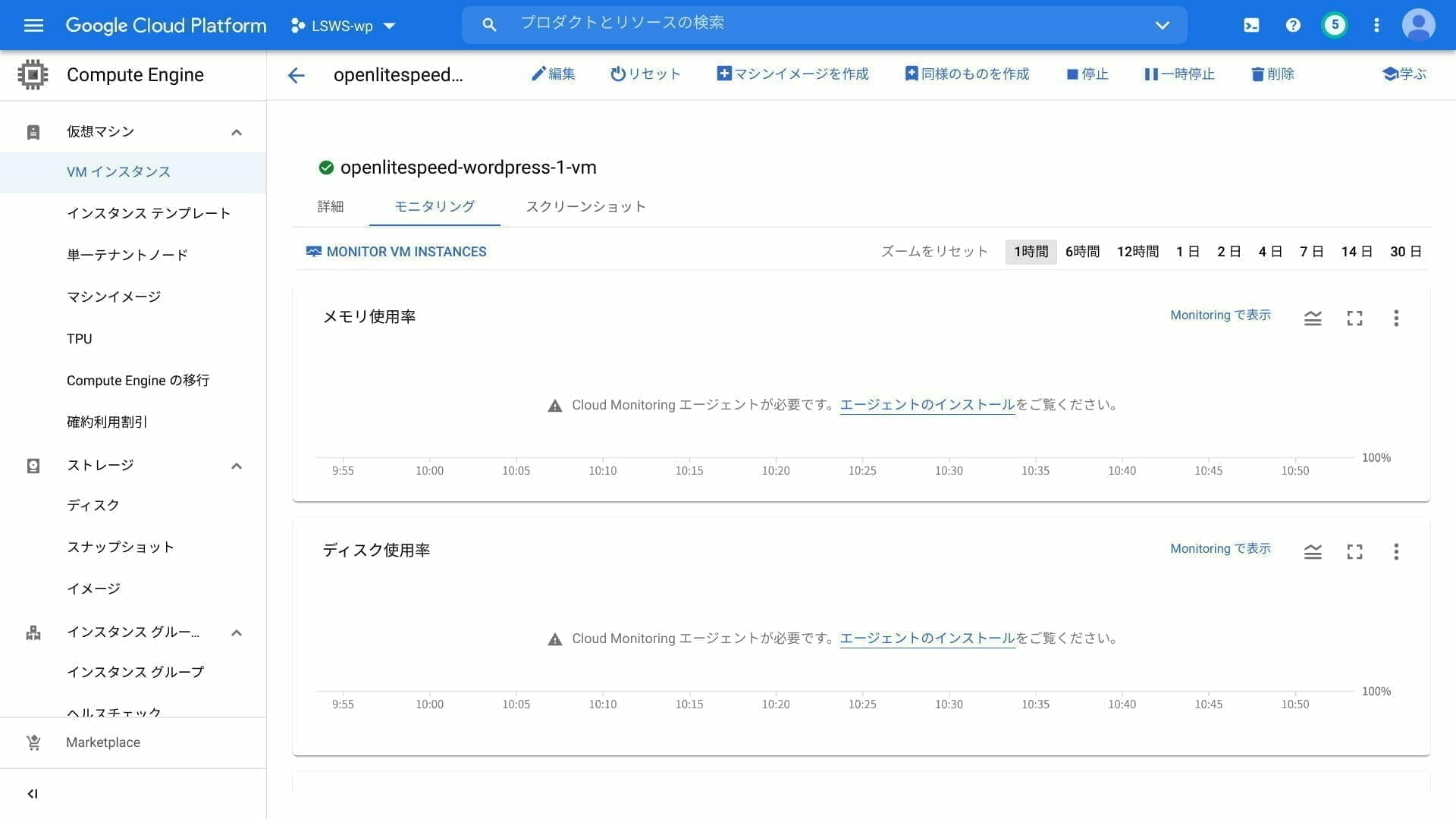Viewport: 1456px width, 819px height.
Task: Open マシンイメージ in sidebar
Action: [x=114, y=297]
